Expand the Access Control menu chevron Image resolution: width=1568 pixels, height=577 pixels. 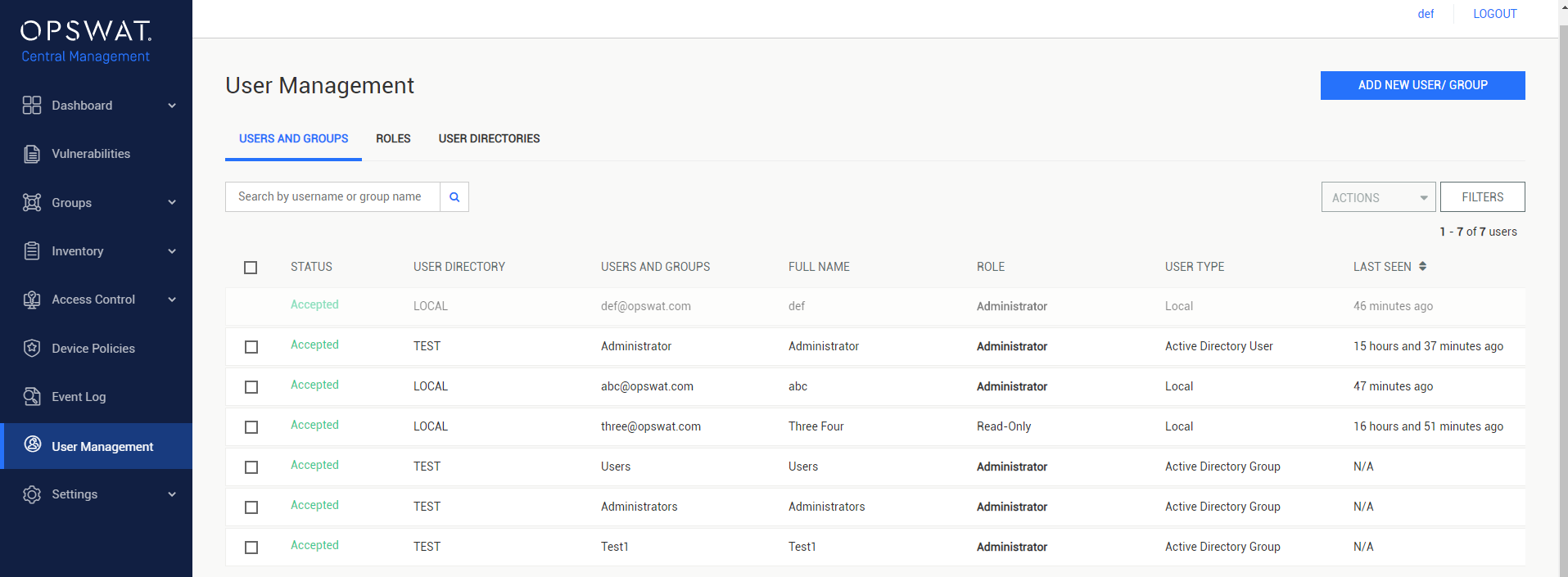(x=172, y=300)
